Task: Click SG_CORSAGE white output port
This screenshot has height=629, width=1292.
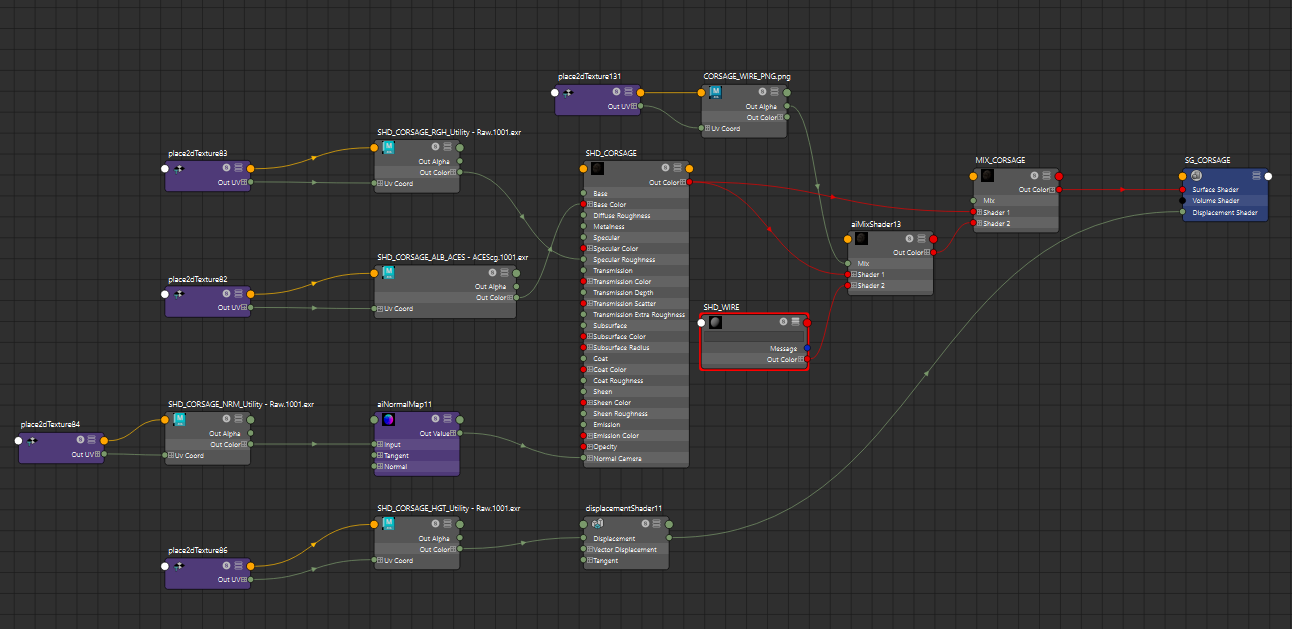Action: coord(1268,176)
